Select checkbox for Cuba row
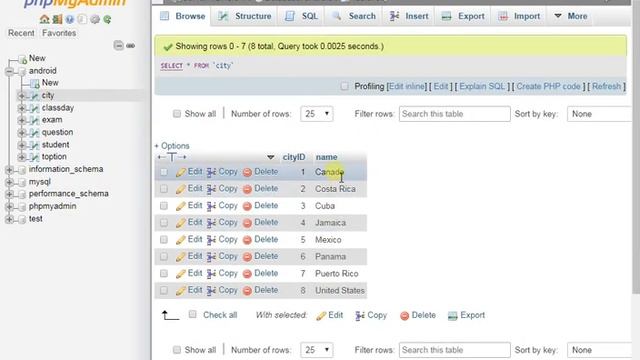Image resolution: width=640 pixels, height=360 pixels. tap(164, 206)
